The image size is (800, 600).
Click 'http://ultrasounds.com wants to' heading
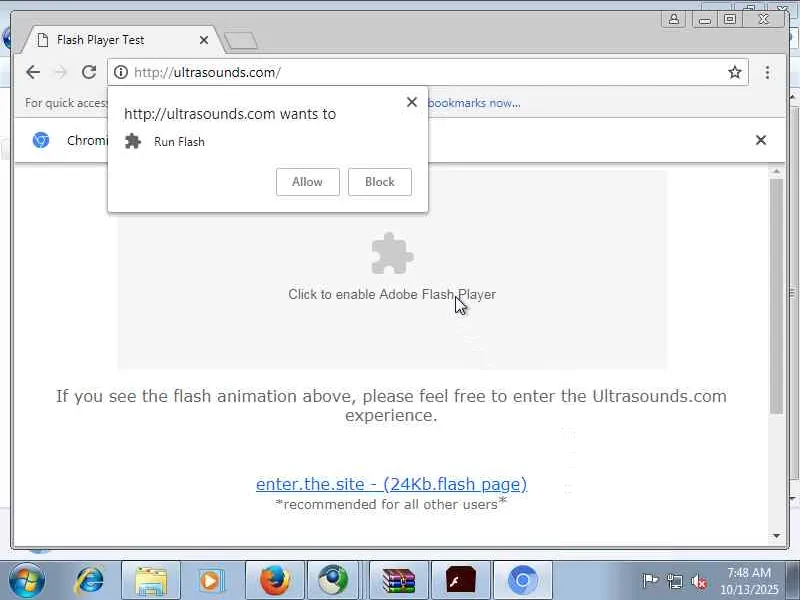(x=230, y=114)
